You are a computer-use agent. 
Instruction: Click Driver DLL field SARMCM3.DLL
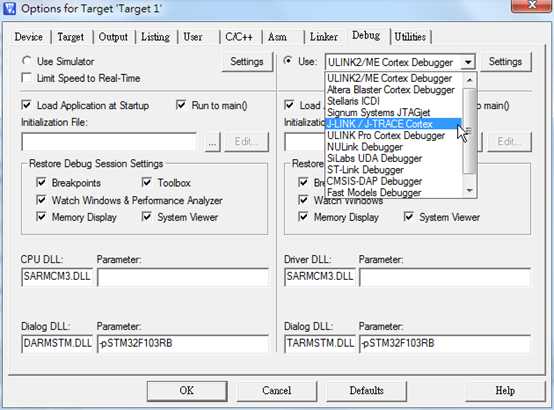(320, 277)
